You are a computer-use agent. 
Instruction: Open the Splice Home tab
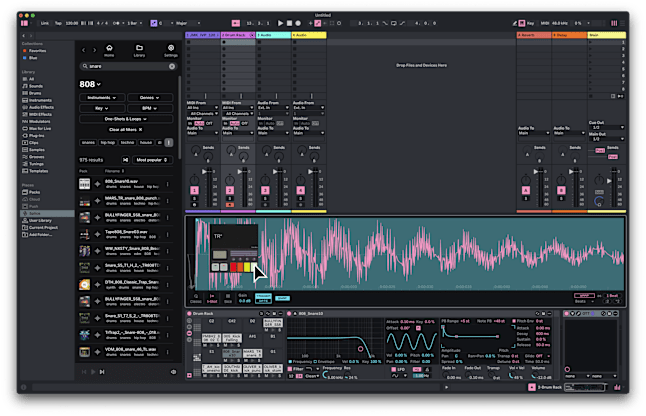pyautogui.click(x=109, y=50)
